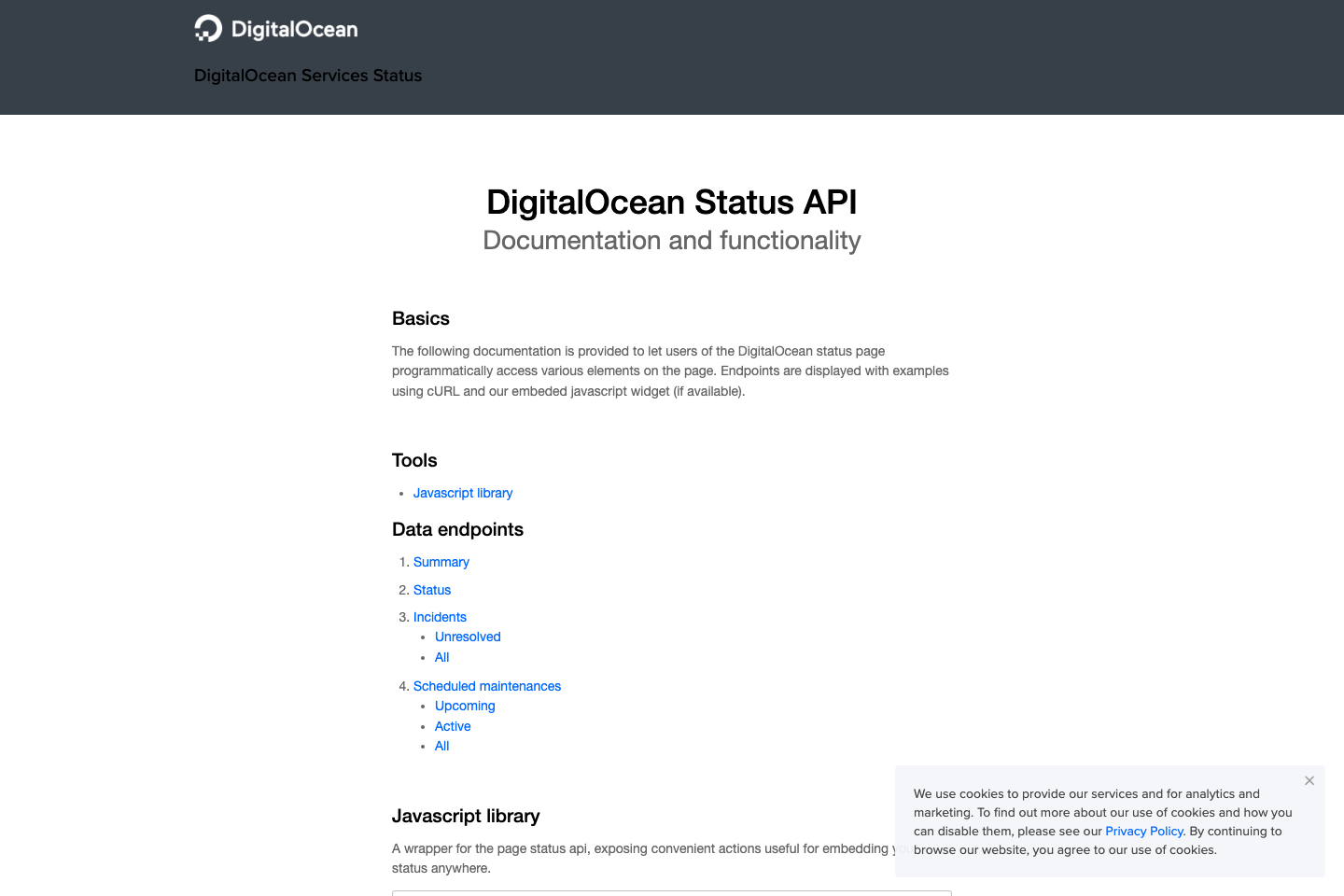Screen dimensions: 1344x896
Task: Open the All link under Scheduled maintenances
Action: (441, 746)
